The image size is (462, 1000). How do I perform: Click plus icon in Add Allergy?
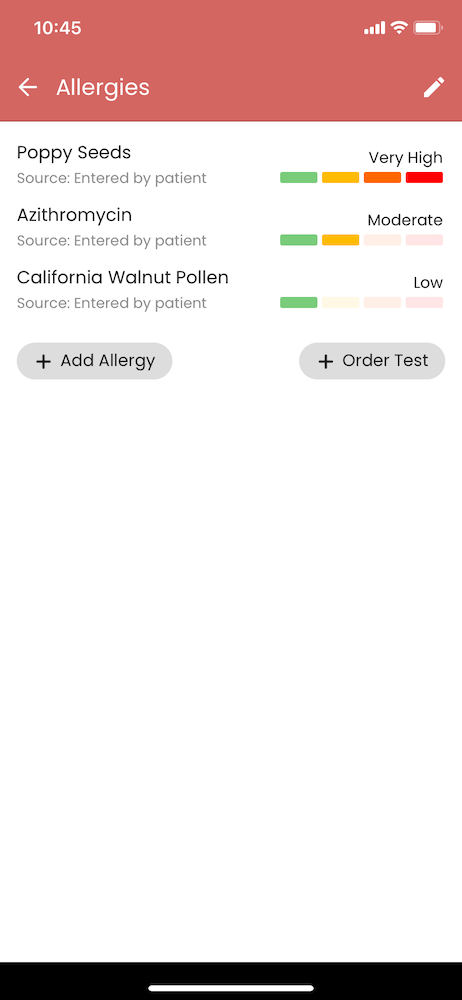click(x=43, y=362)
